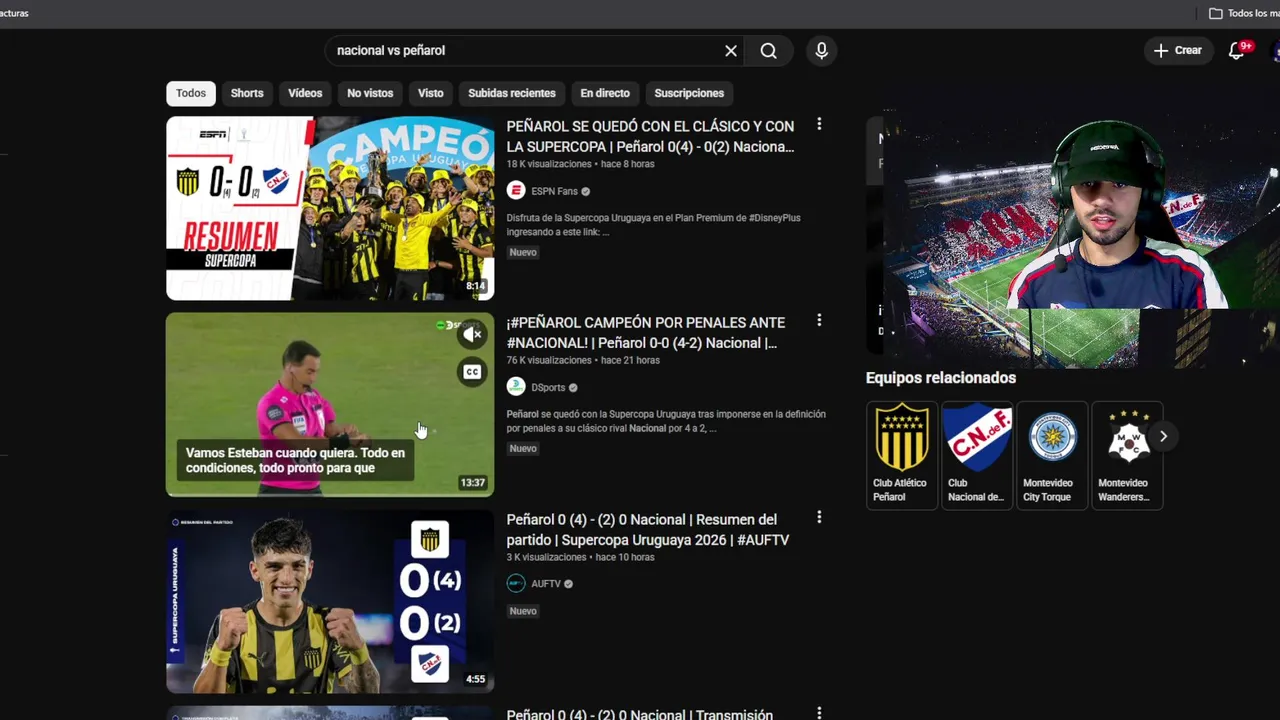This screenshot has width=1280, height=720.
Task: Open the notifications bell
Action: pyautogui.click(x=1237, y=50)
